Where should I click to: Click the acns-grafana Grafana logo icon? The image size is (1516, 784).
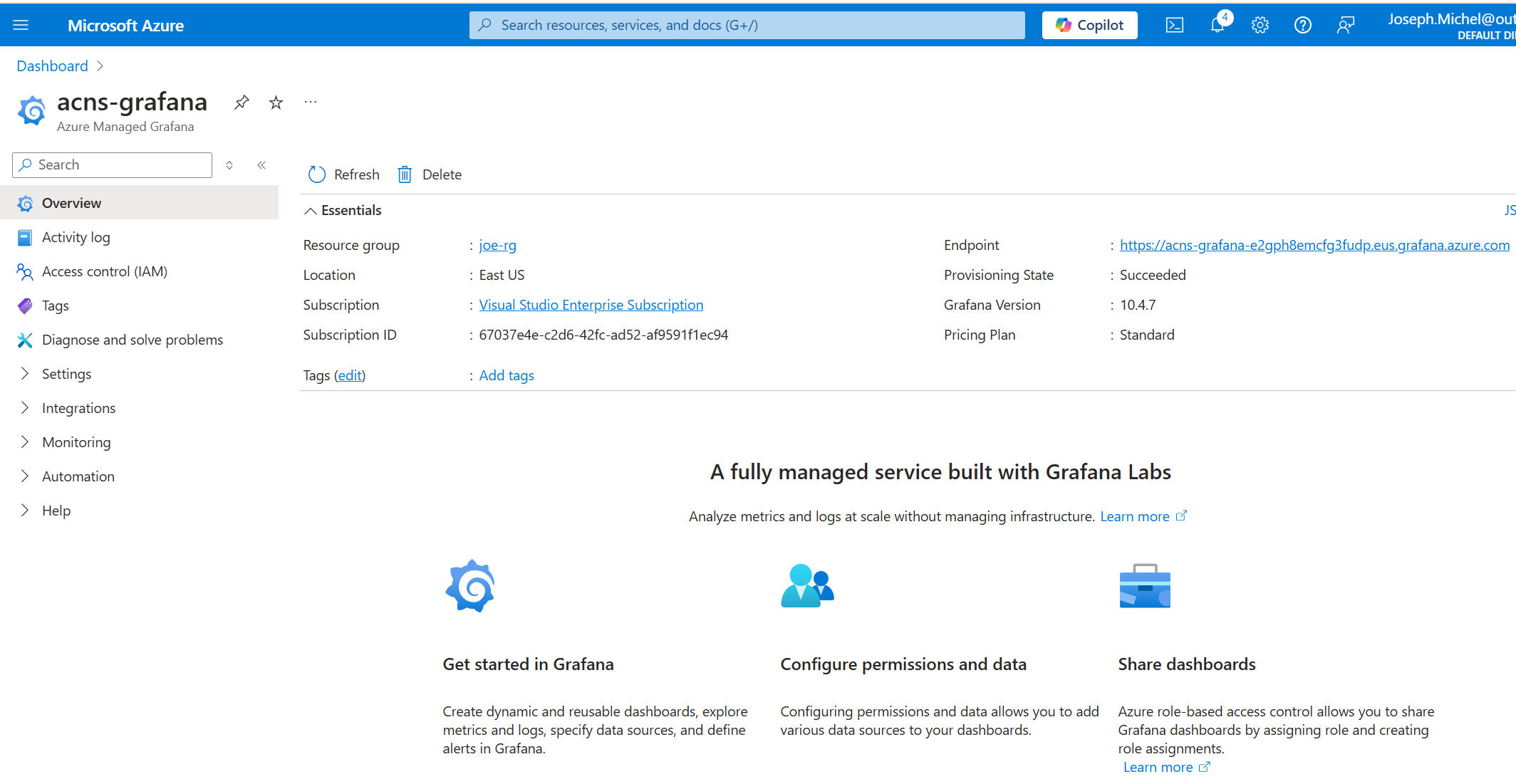[32, 110]
